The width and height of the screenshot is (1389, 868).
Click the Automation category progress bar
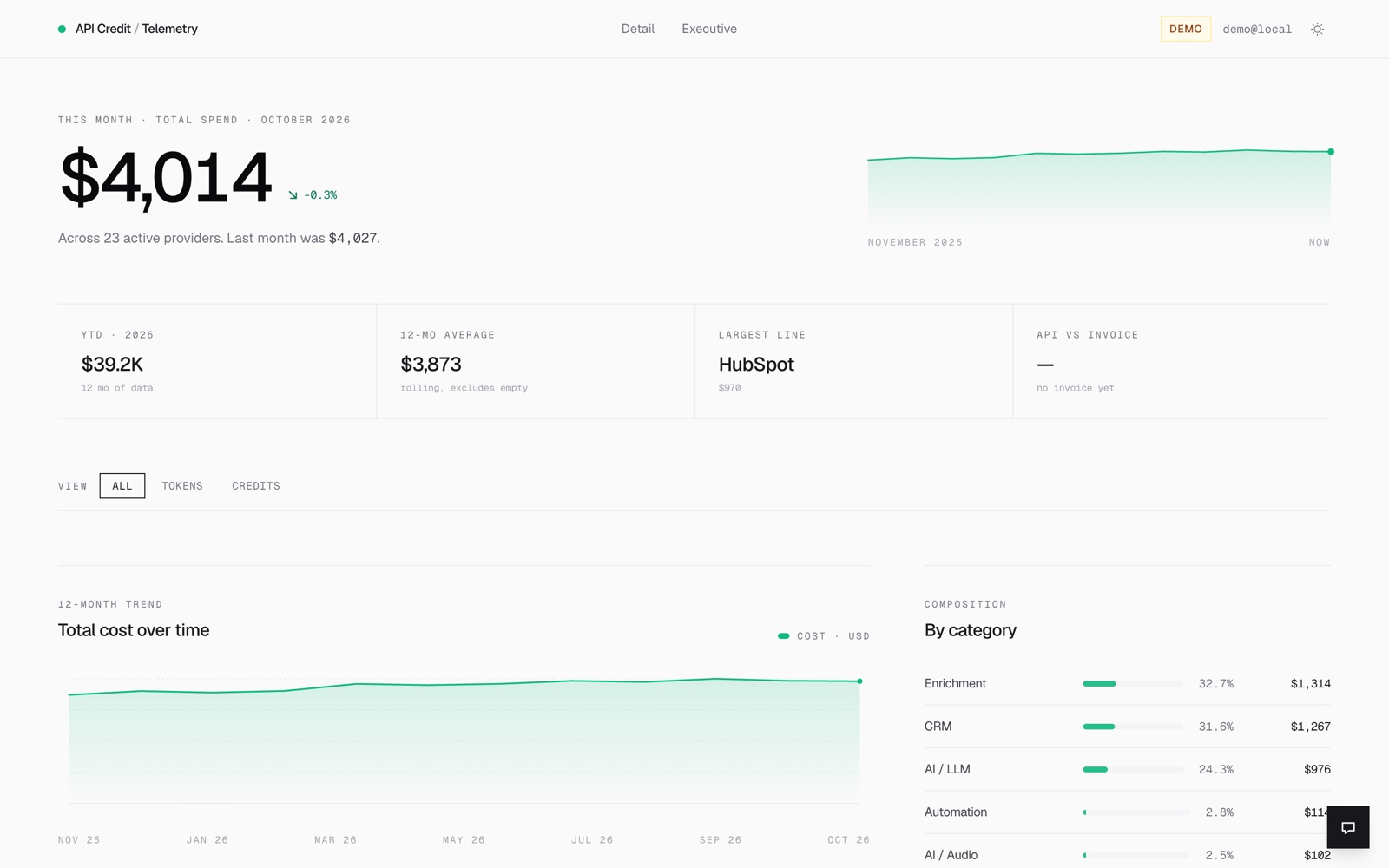[1136, 812]
